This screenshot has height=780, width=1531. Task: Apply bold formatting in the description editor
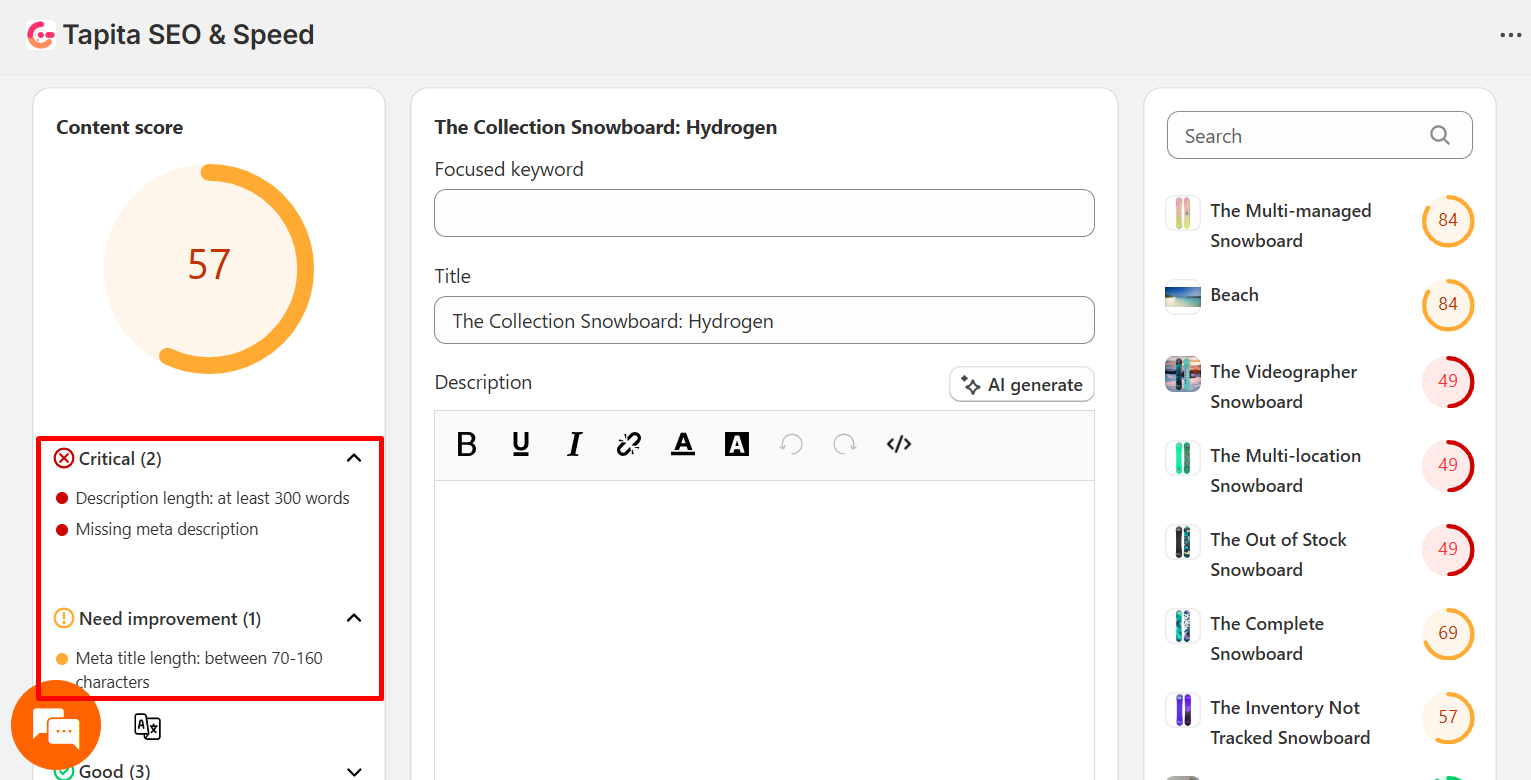pos(466,444)
